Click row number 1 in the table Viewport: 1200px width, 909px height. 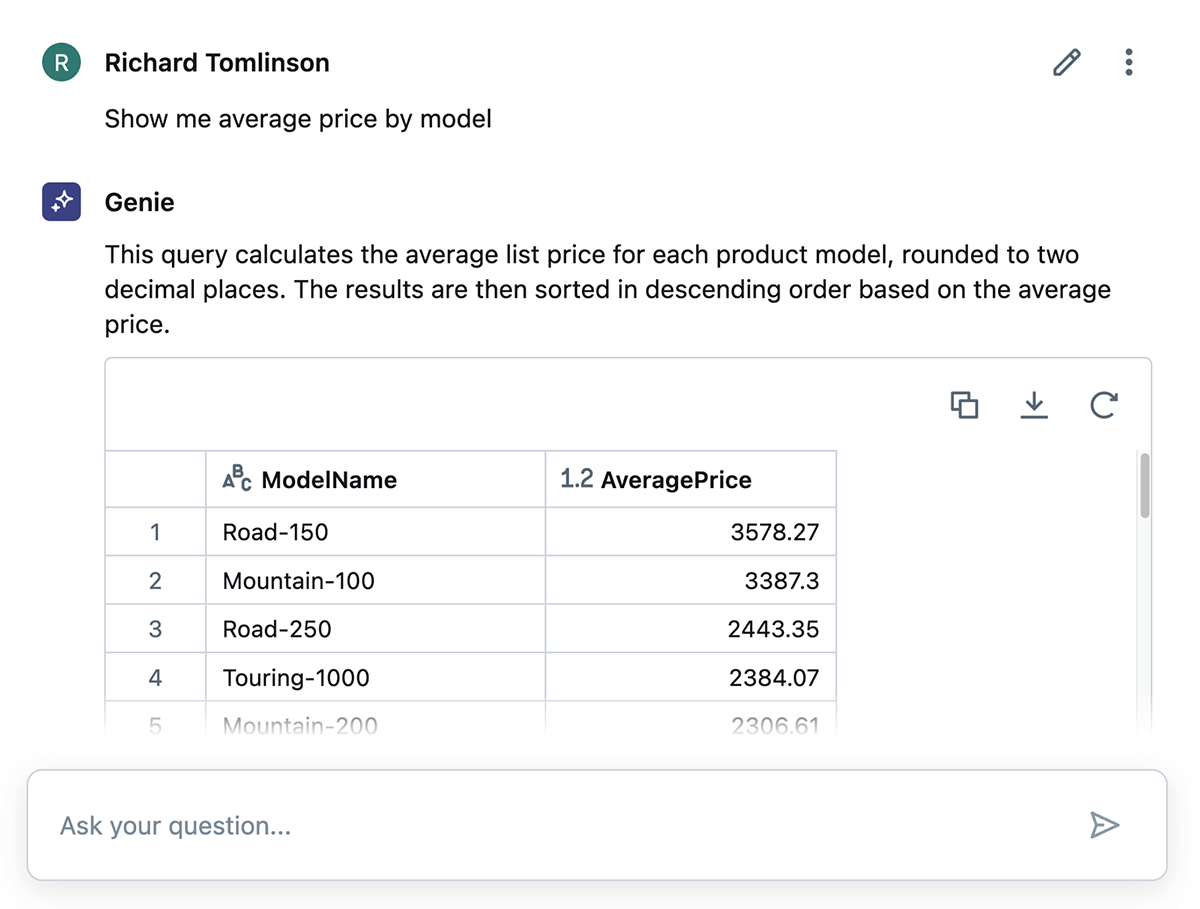pyautogui.click(x=155, y=532)
